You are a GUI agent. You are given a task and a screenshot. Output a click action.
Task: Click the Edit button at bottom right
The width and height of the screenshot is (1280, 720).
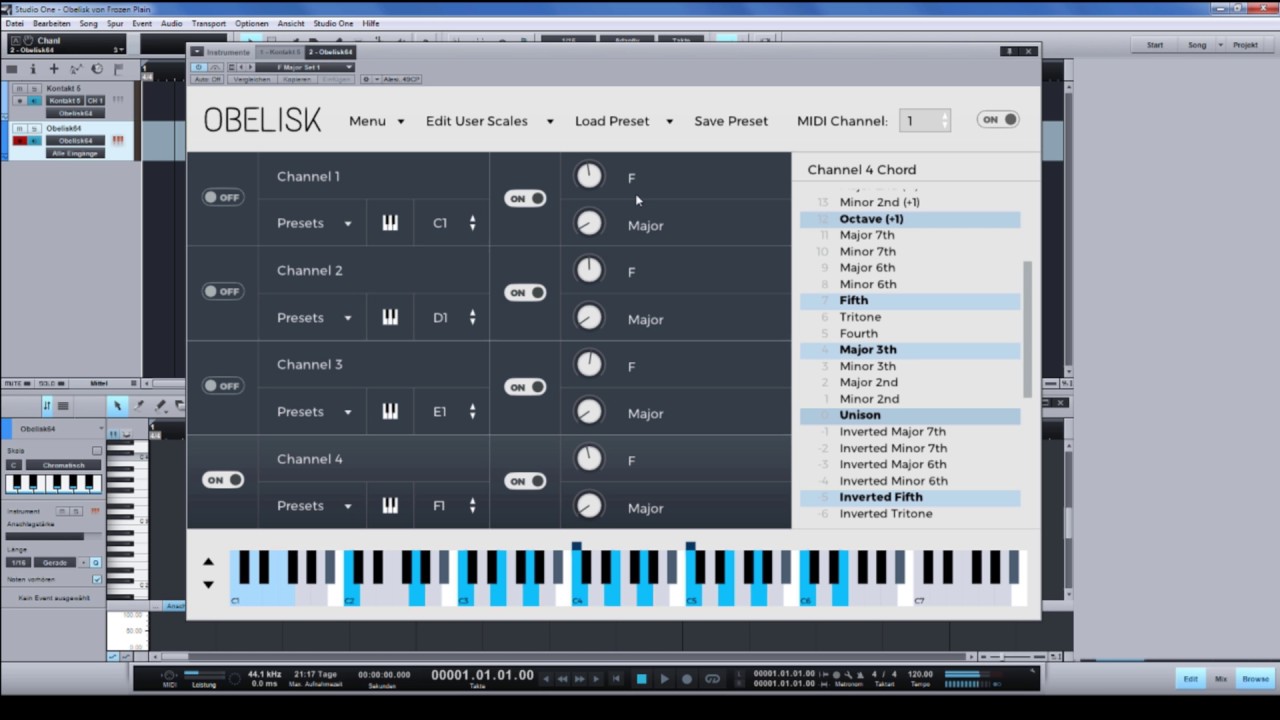pyautogui.click(x=1191, y=679)
